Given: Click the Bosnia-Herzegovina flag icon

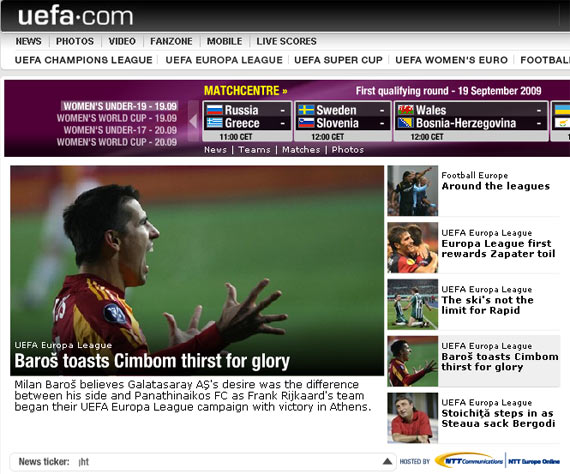Looking at the screenshot, I should [405, 123].
